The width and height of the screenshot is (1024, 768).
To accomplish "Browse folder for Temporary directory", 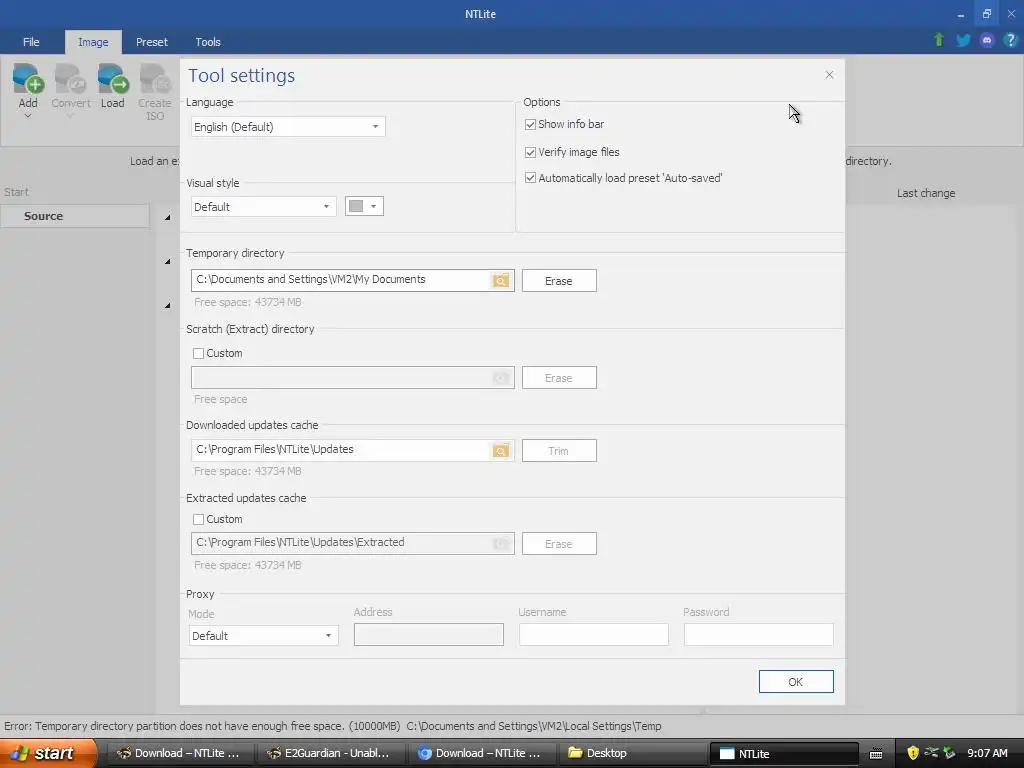I will point(501,281).
